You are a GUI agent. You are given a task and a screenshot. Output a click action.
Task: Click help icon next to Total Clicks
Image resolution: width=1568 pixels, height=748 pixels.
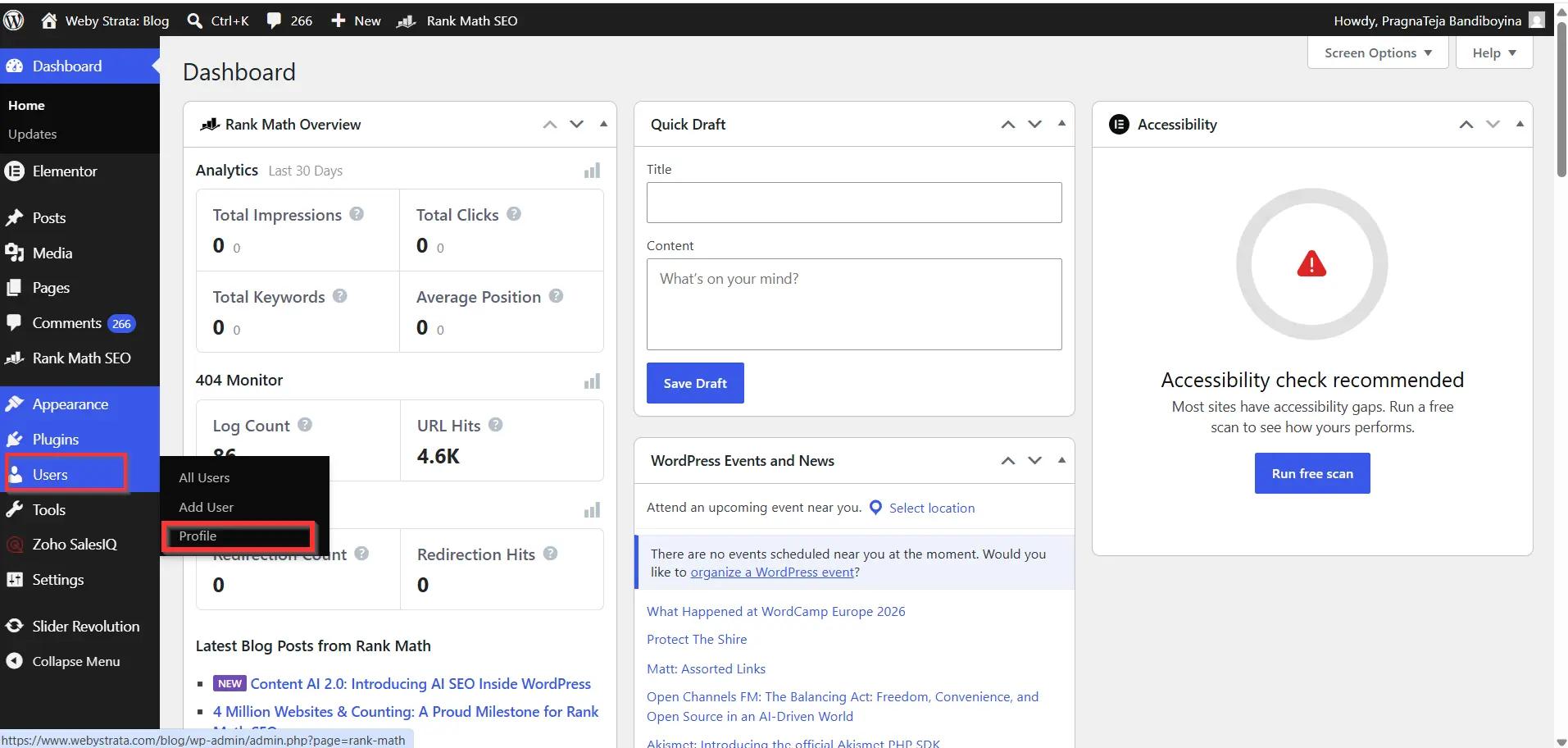coord(514,213)
